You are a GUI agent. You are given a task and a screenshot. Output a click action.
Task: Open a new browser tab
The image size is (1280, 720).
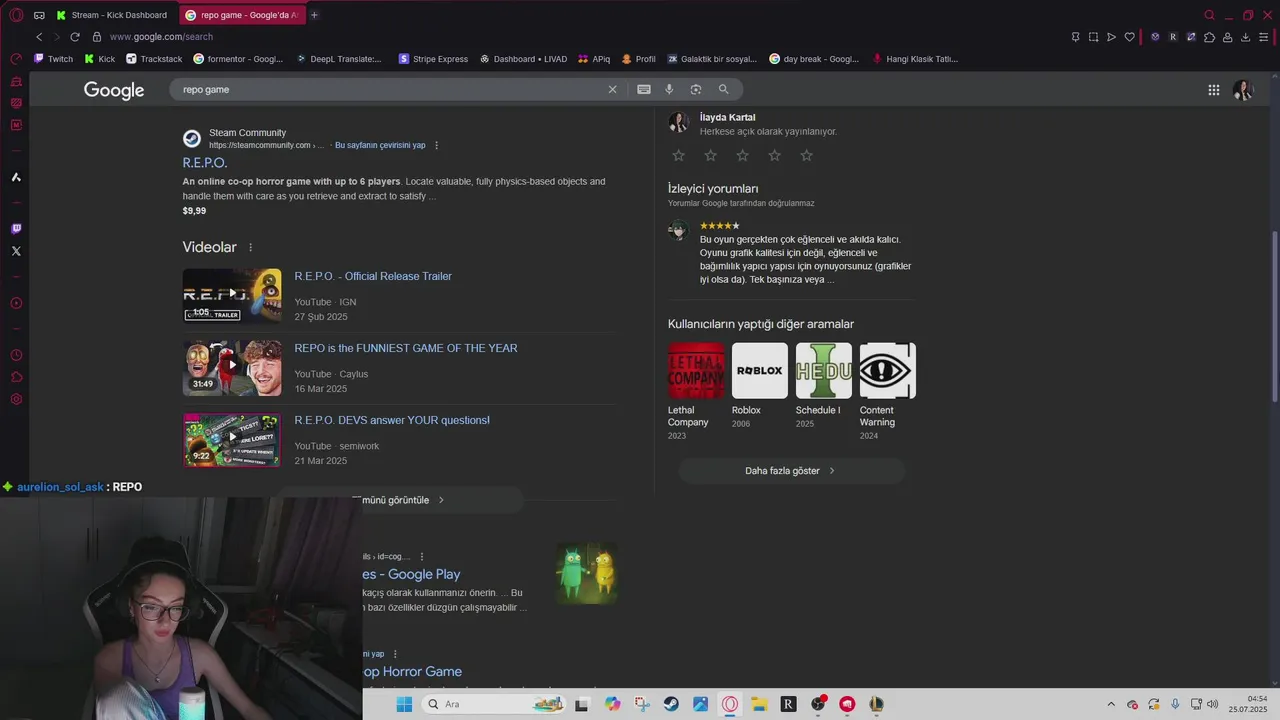click(x=314, y=15)
